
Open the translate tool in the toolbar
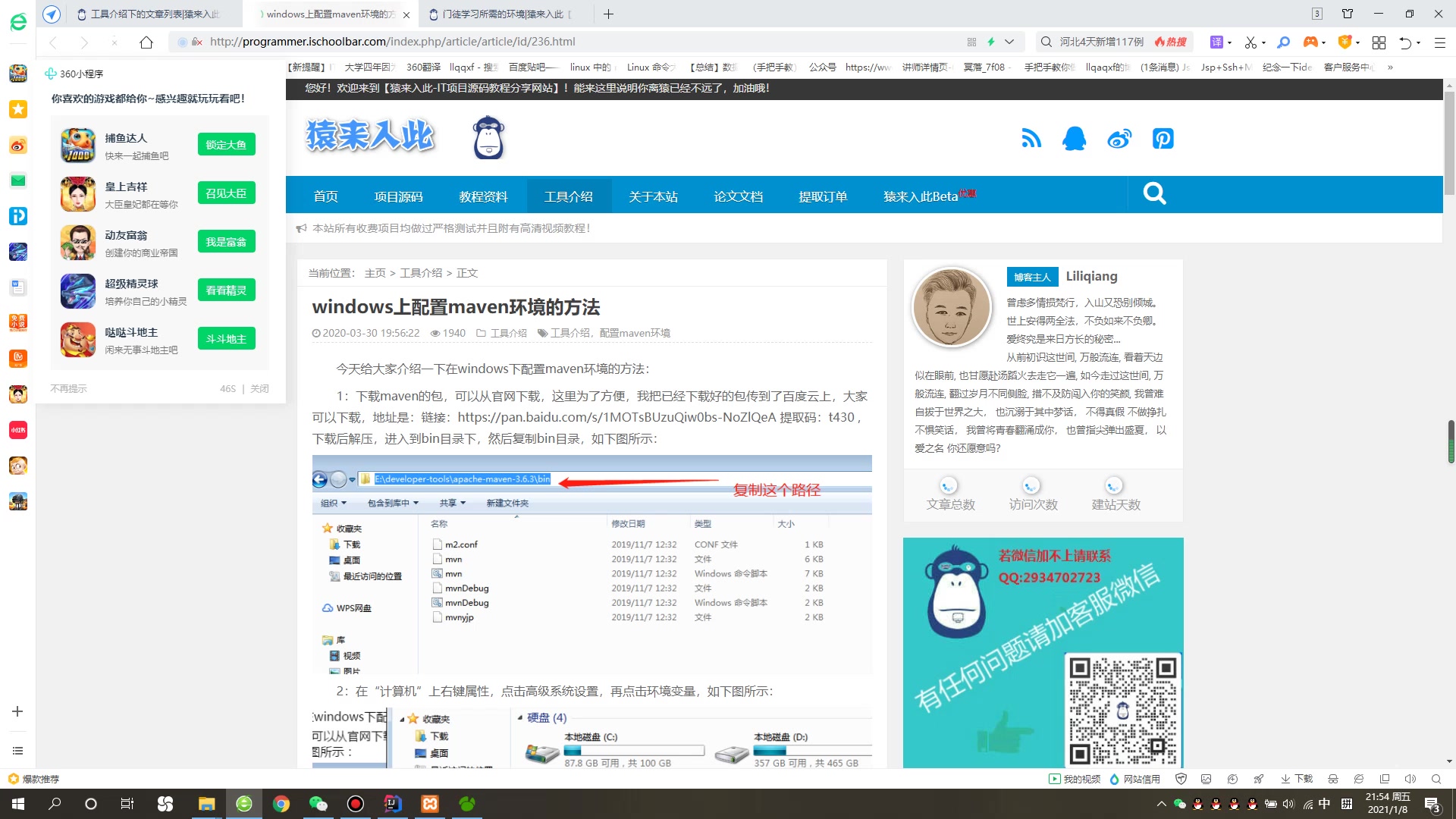(x=1217, y=42)
